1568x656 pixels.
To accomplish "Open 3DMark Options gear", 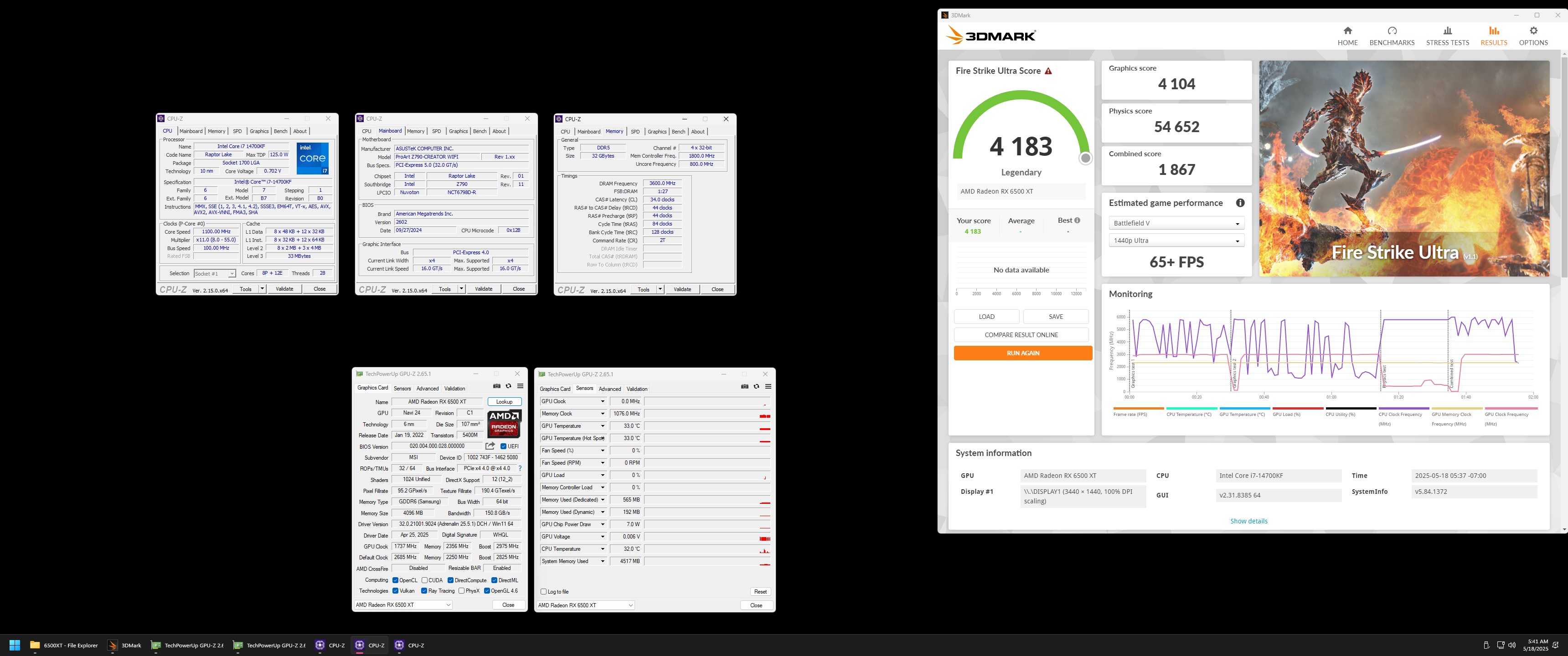I will point(1533,36).
